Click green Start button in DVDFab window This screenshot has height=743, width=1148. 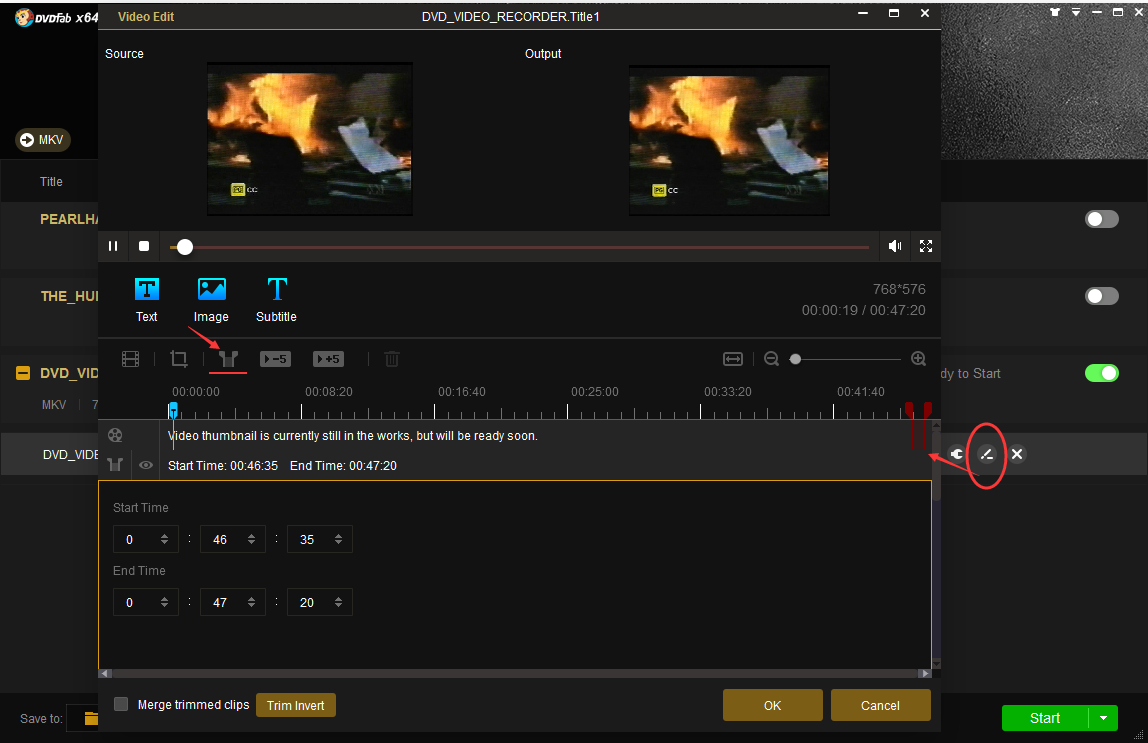click(1045, 718)
